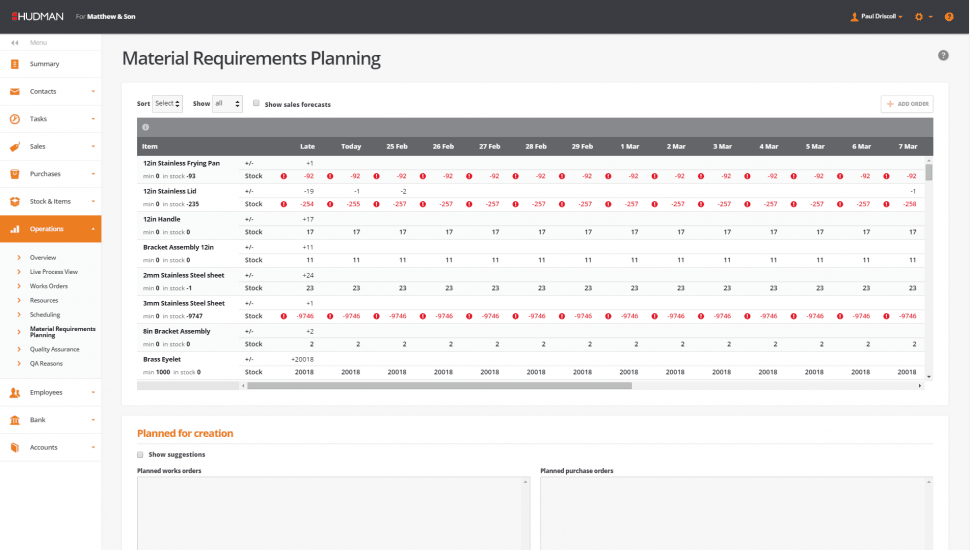Click the table's horizontal scrollbar
Viewport: 970px width, 550px height.
tap(440, 385)
